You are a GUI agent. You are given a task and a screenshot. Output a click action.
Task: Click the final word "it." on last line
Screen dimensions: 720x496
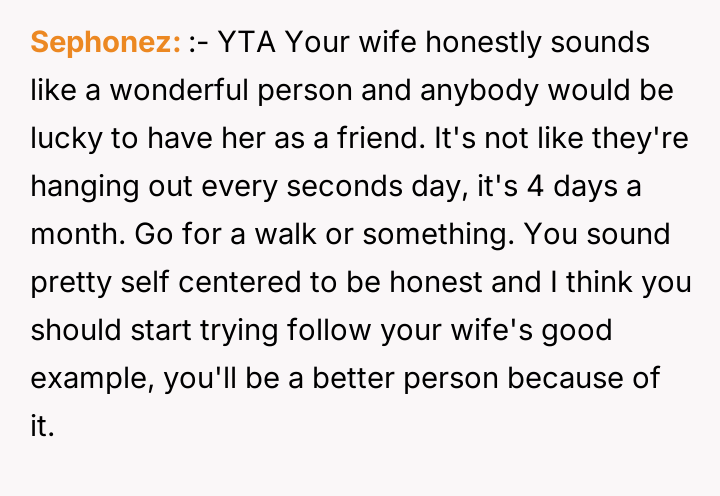tap(40, 427)
